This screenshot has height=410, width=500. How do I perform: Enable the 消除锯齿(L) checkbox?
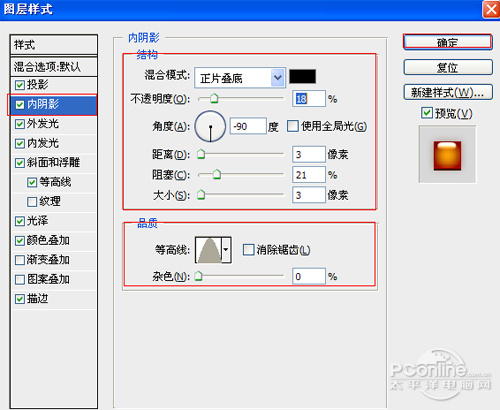pos(248,250)
